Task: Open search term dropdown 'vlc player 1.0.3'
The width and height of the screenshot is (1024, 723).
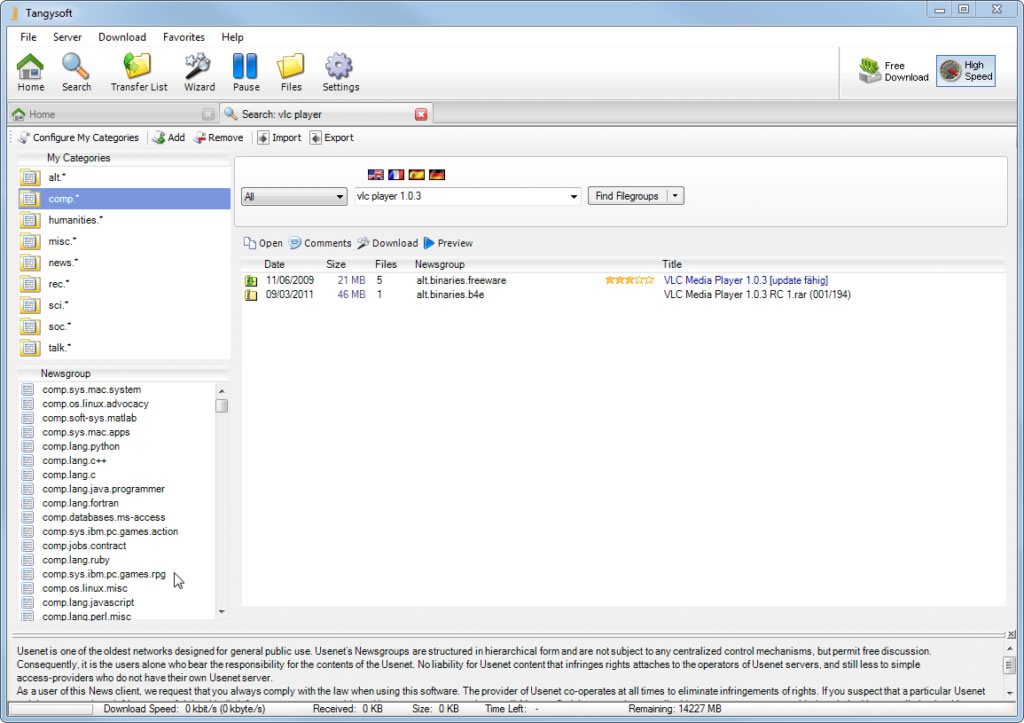Action: pyautogui.click(x=573, y=197)
